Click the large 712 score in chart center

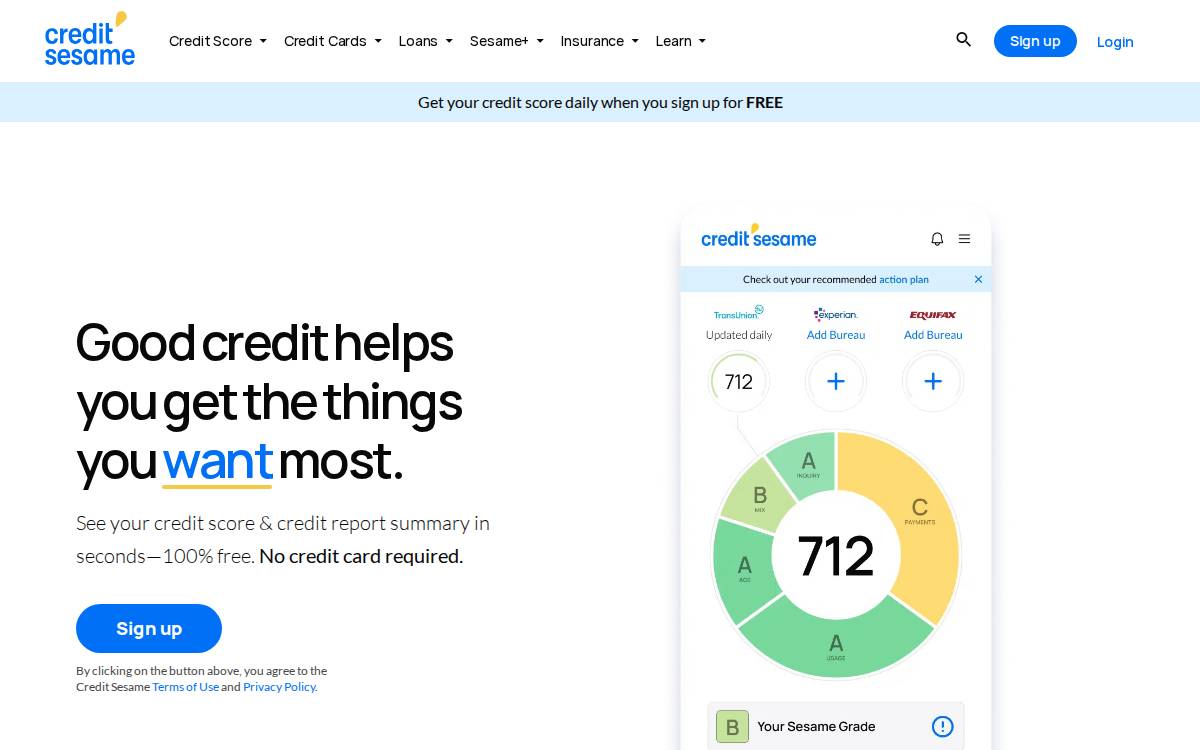[836, 556]
